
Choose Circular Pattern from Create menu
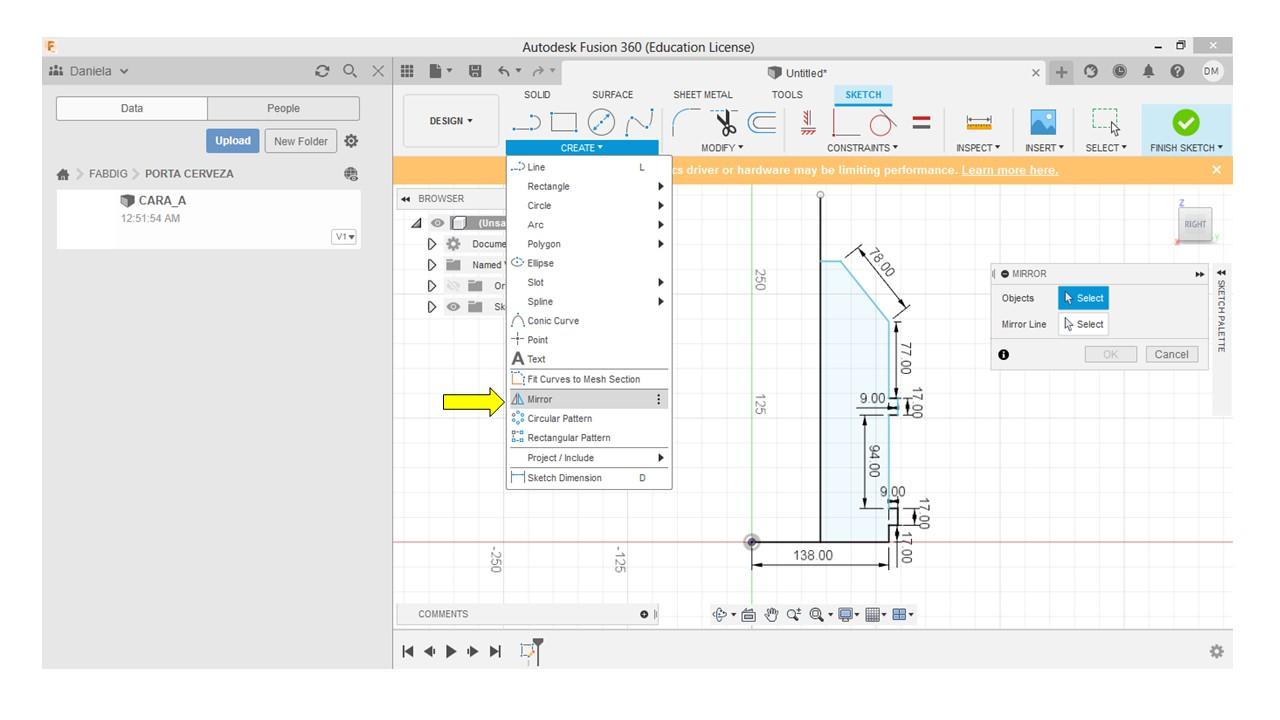tap(589, 418)
